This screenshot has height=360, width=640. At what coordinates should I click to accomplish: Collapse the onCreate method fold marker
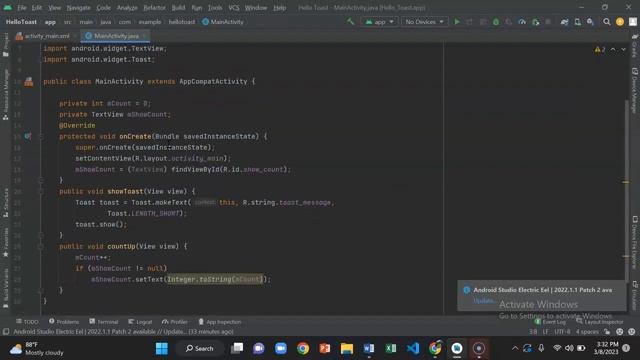41,136
